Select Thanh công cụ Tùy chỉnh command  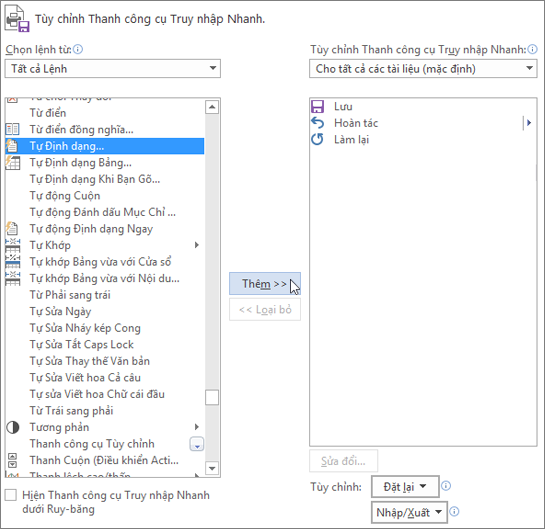coord(105,444)
